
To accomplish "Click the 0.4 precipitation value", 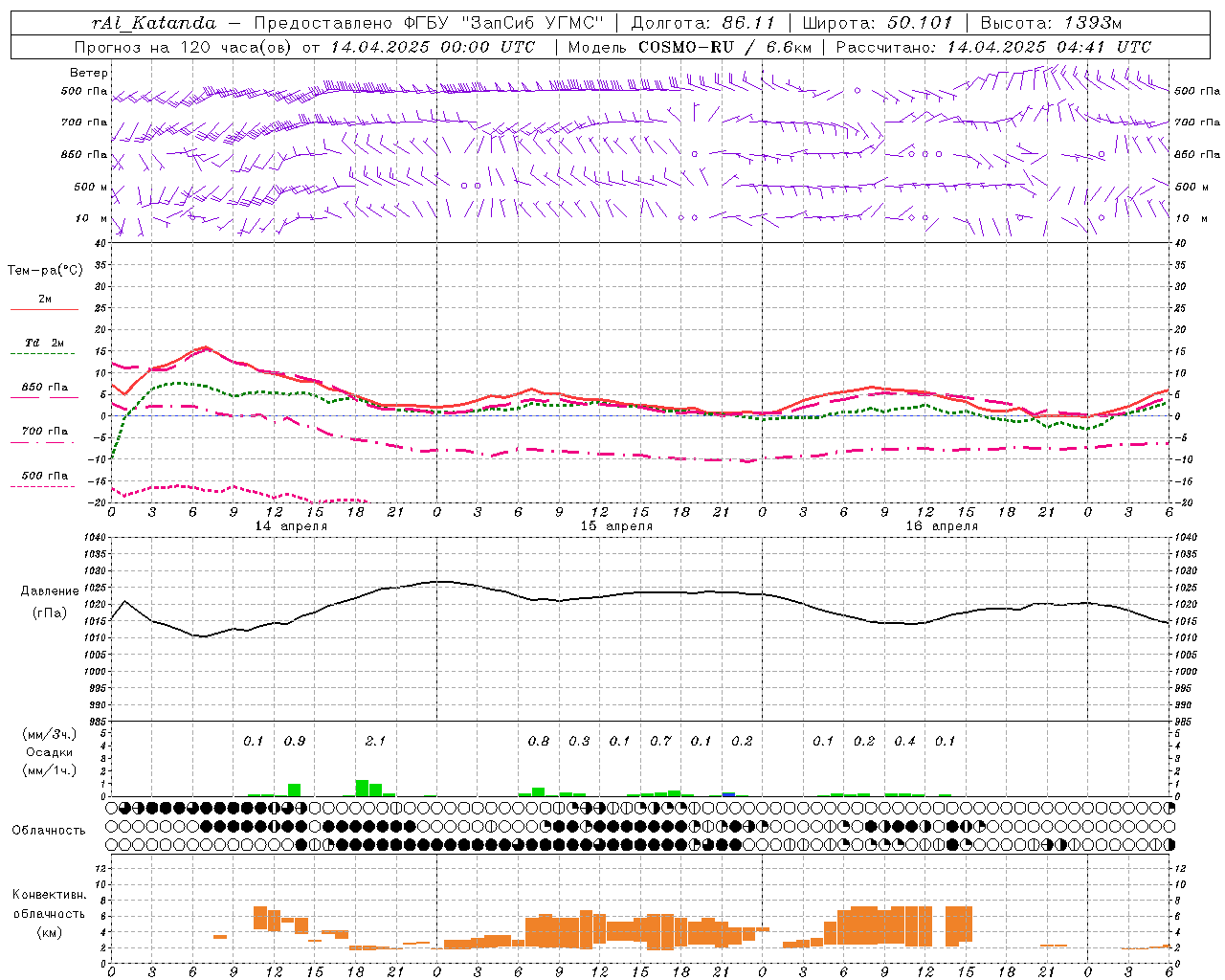I will (904, 742).
